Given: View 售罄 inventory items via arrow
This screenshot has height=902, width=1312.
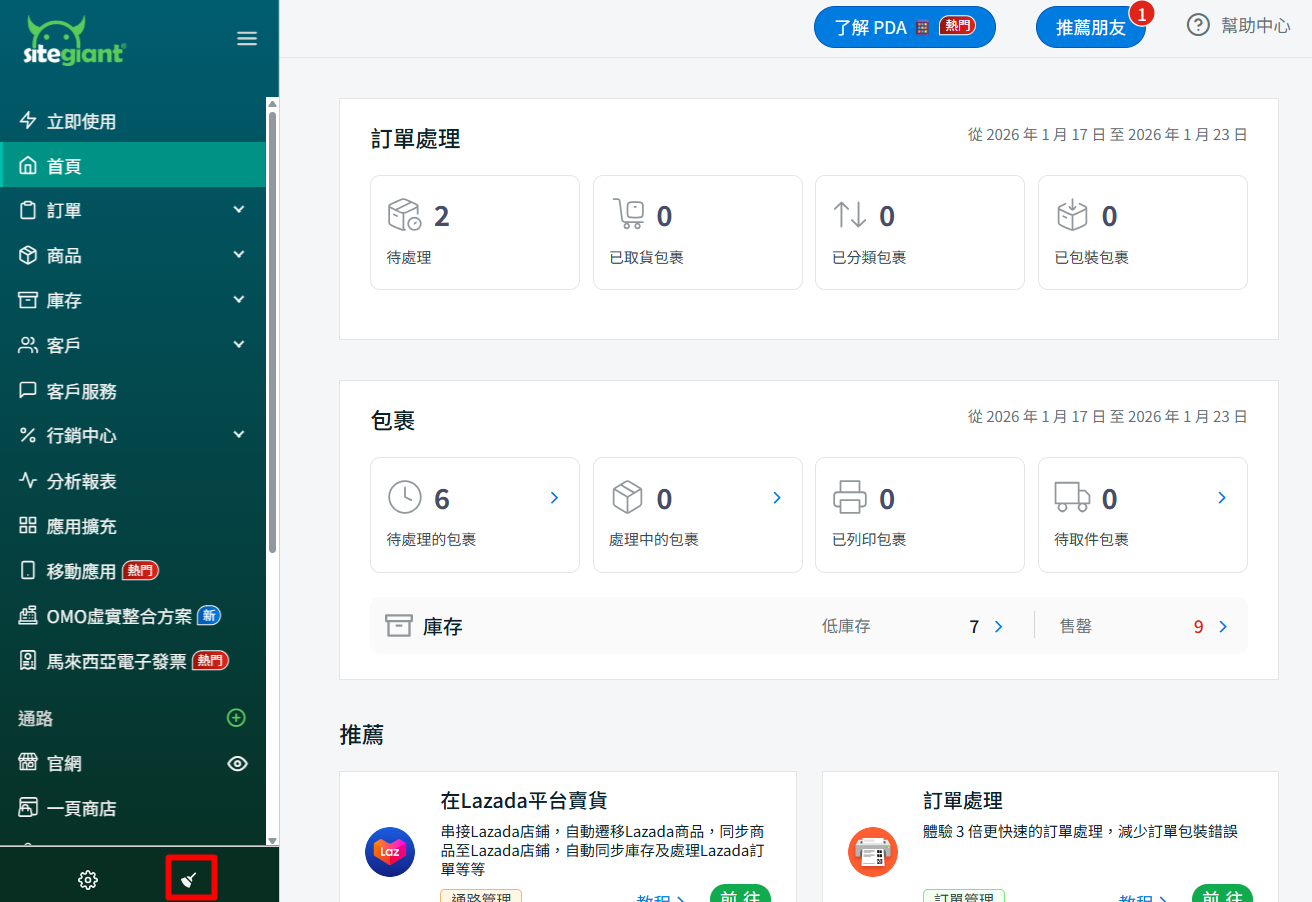Looking at the screenshot, I should [1223, 627].
